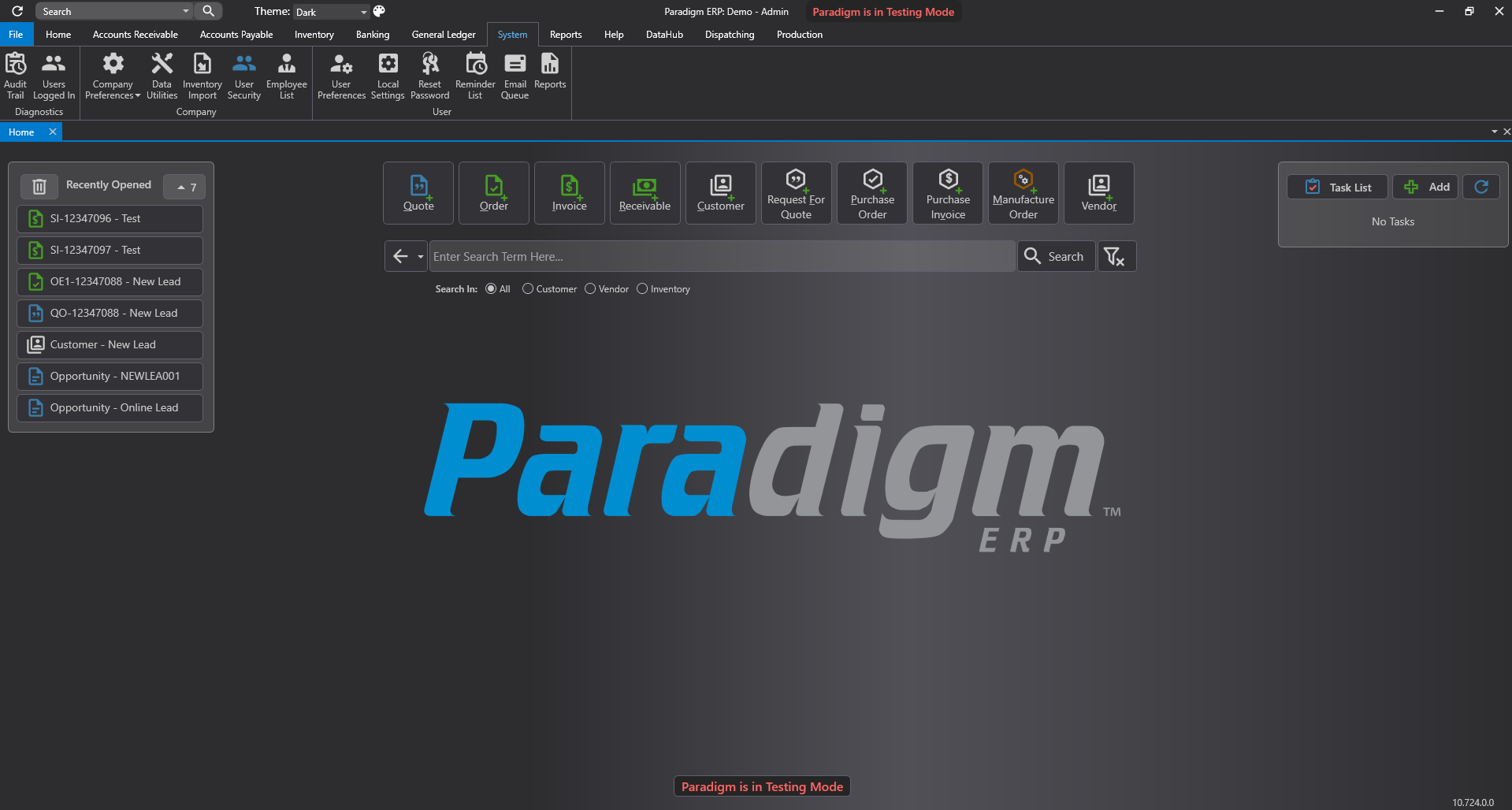1512x810 pixels.
Task: Click the top-left refresh icon
Action: tap(17, 11)
